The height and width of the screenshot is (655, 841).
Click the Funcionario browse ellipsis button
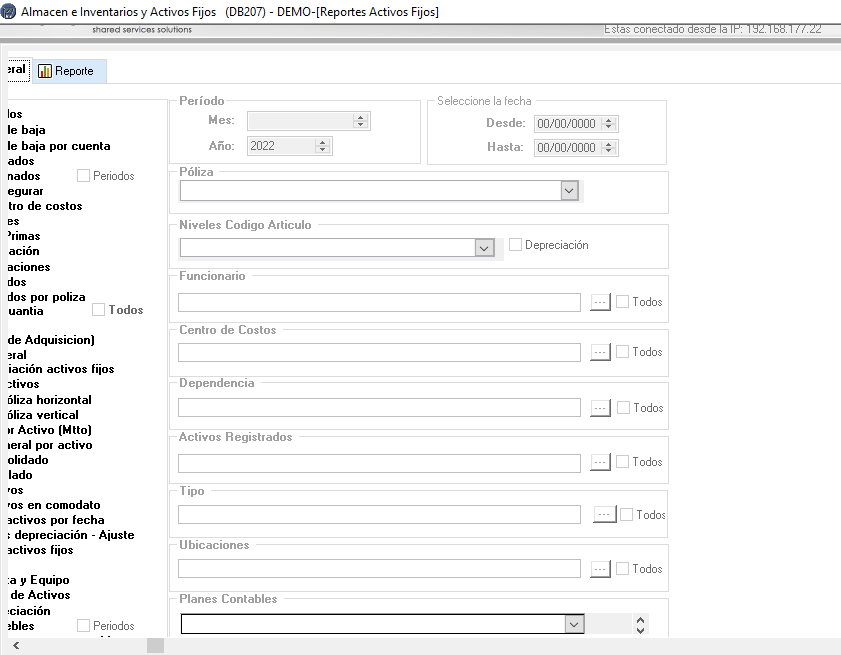point(600,302)
